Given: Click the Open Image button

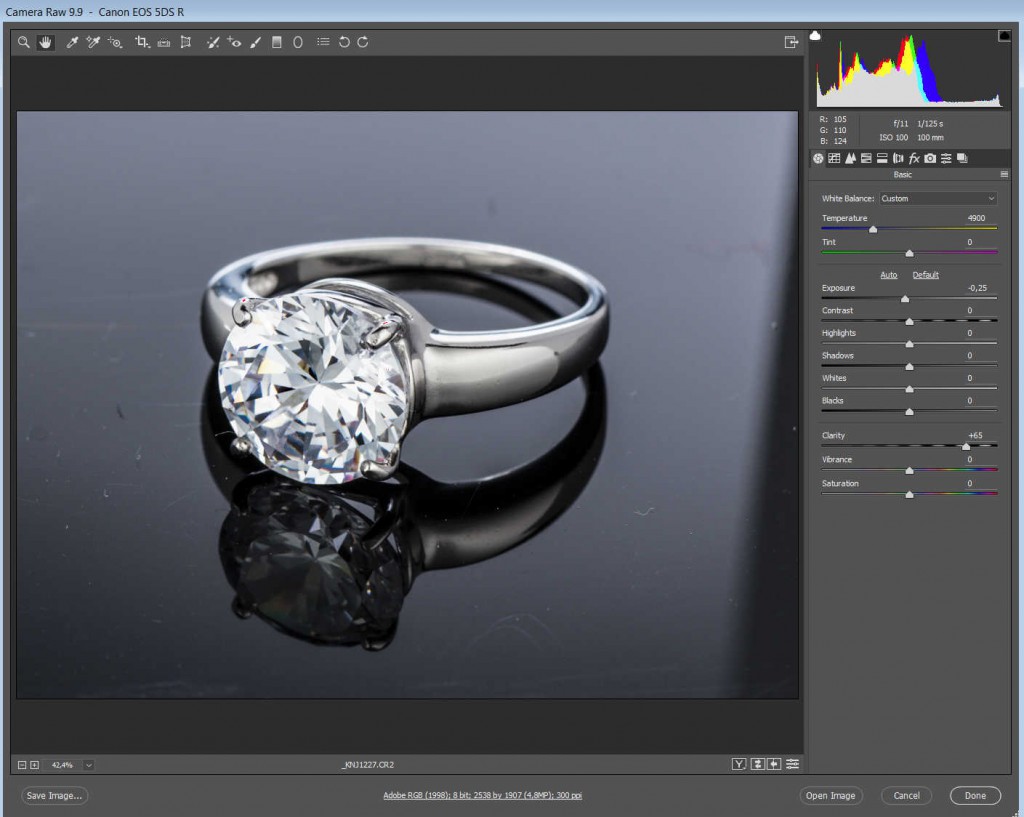Looking at the screenshot, I should click(x=830, y=796).
